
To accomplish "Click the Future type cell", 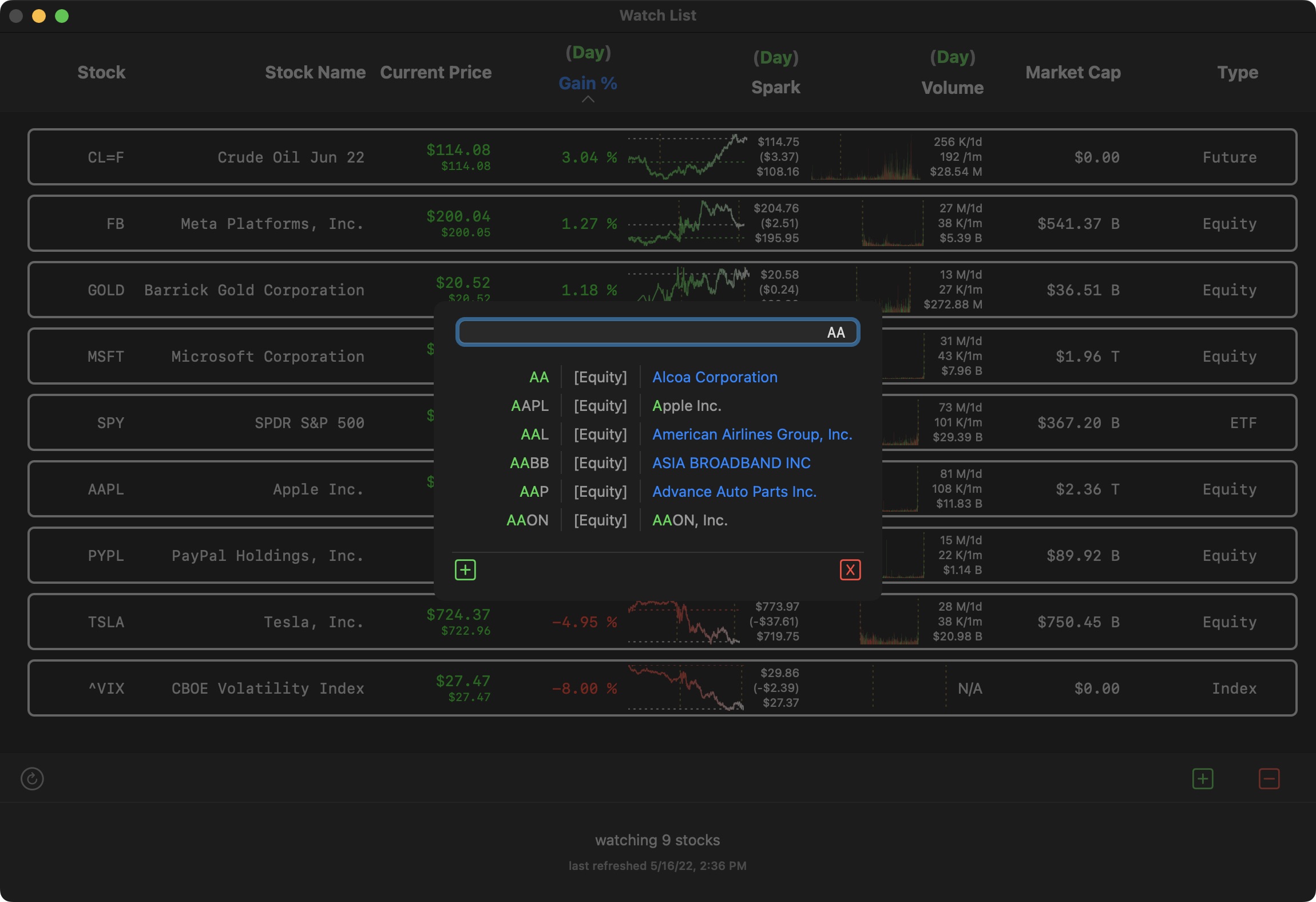I will point(1230,157).
